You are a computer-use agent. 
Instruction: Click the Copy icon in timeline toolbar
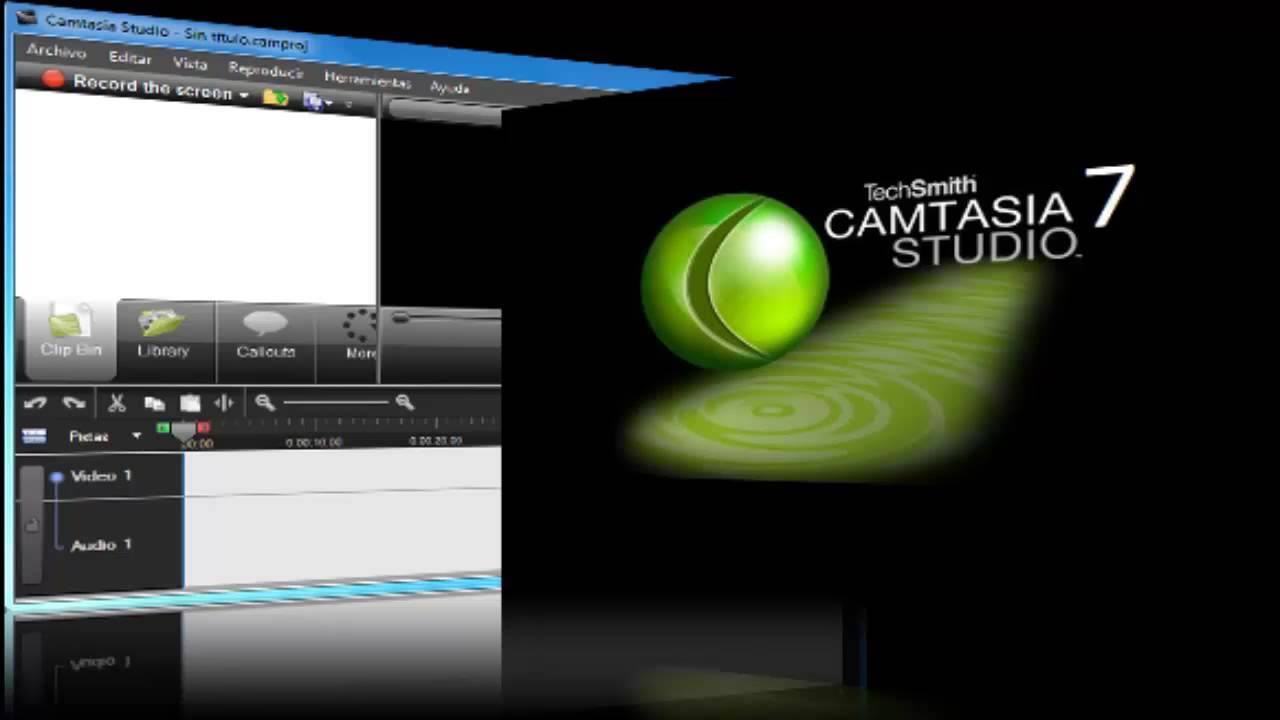[x=154, y=403]
